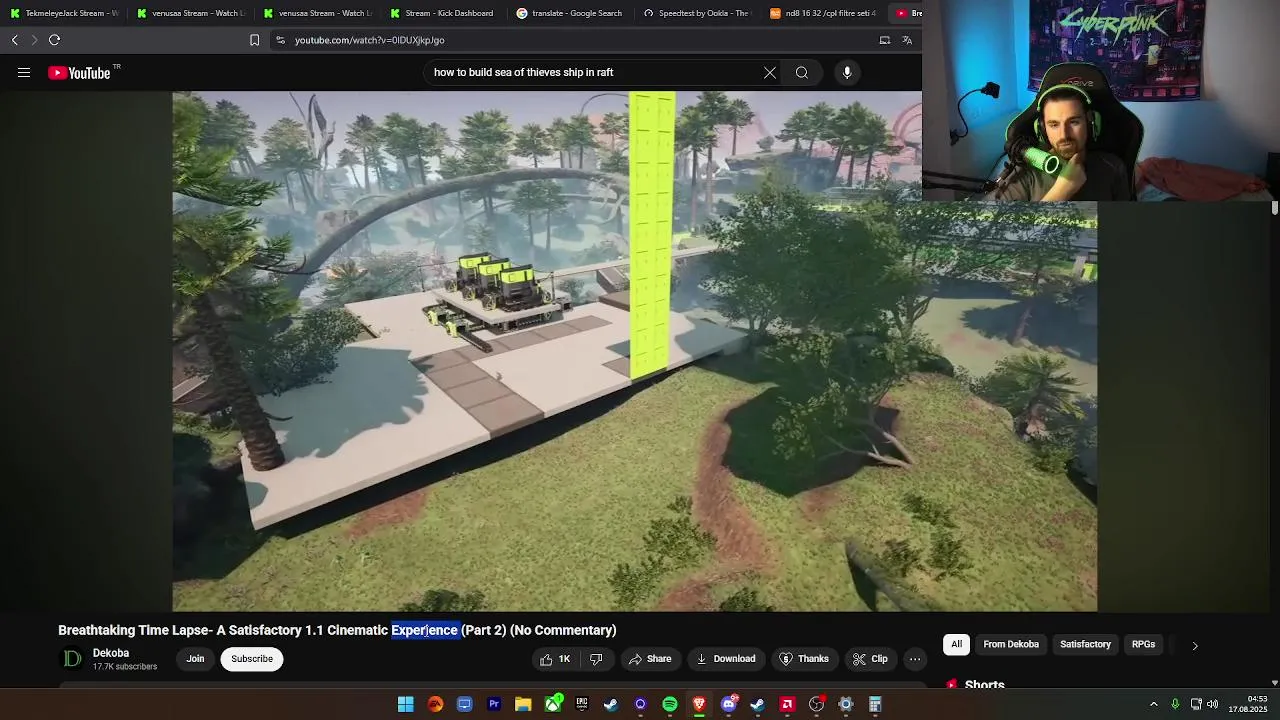Like the video (1K thumbs up)
1280x720 pixels.
click(556, 659)
